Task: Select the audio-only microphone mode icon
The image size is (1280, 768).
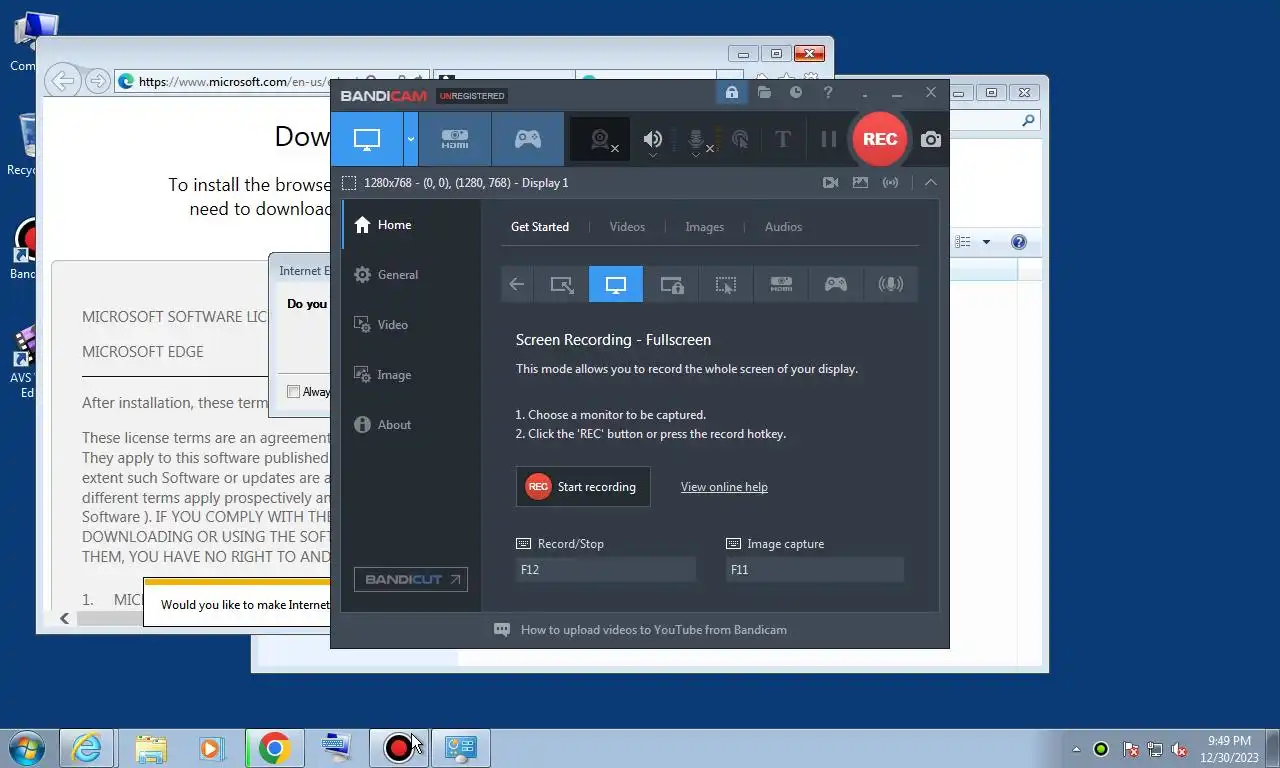Action: [890, 284]
